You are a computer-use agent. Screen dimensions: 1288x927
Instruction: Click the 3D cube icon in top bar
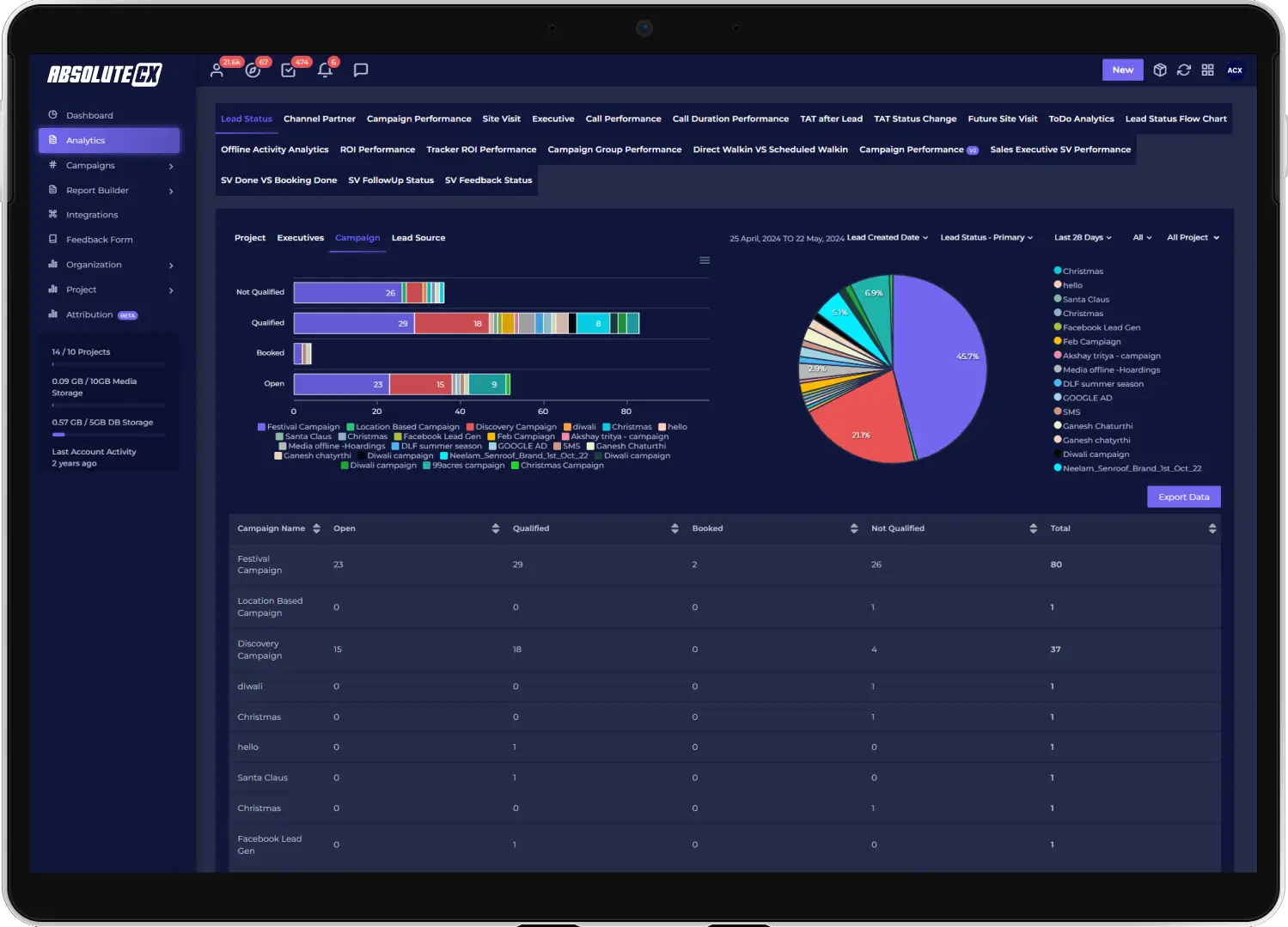1160,70
